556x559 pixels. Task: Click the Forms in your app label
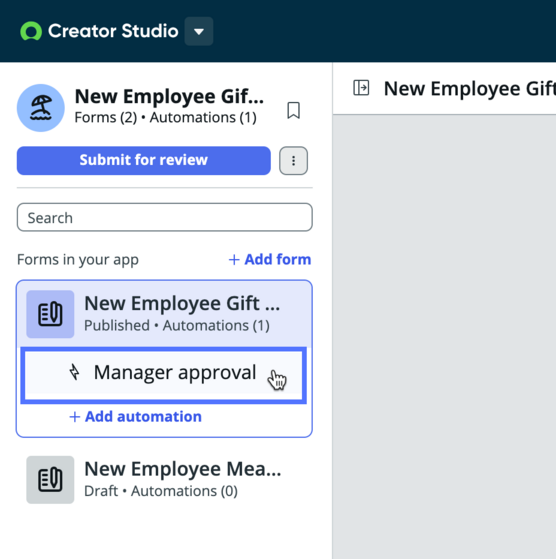point(78,260)
